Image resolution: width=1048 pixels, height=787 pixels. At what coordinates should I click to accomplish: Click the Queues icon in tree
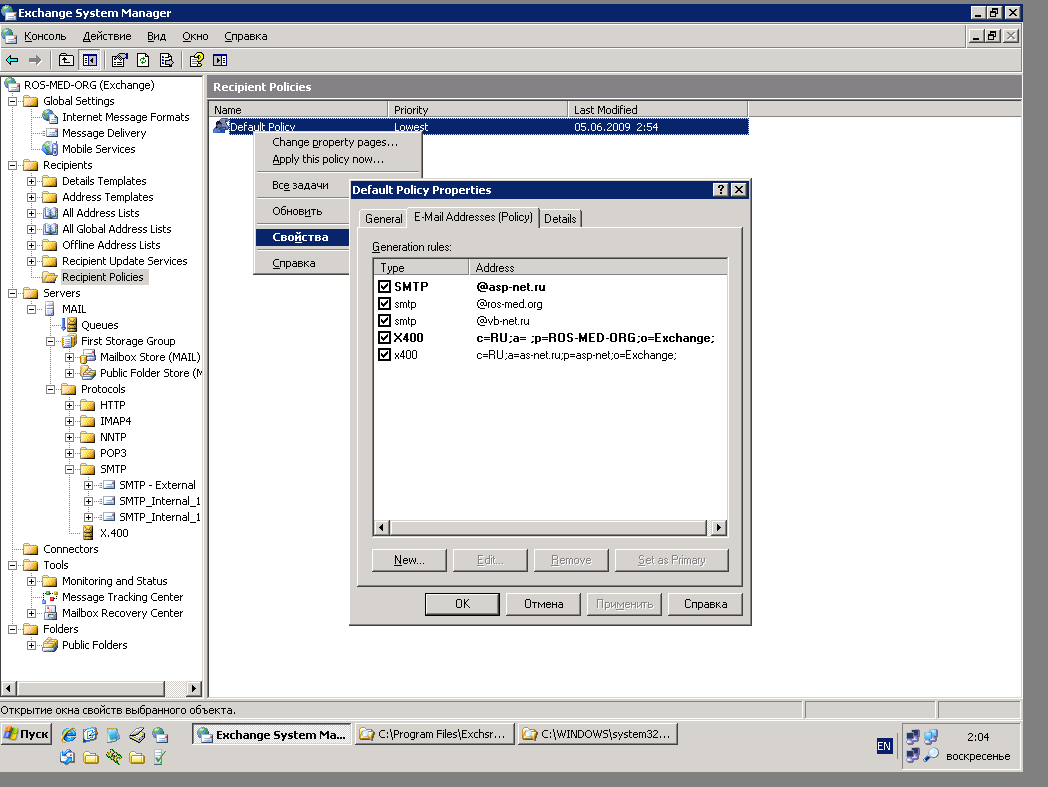tap(70, 325)
